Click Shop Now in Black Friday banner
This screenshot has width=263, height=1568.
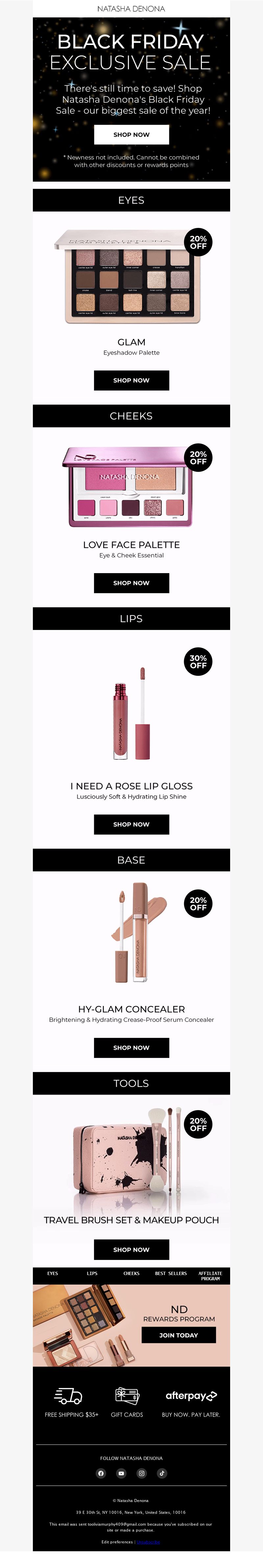pyautogui.click(x=131, y=135)
